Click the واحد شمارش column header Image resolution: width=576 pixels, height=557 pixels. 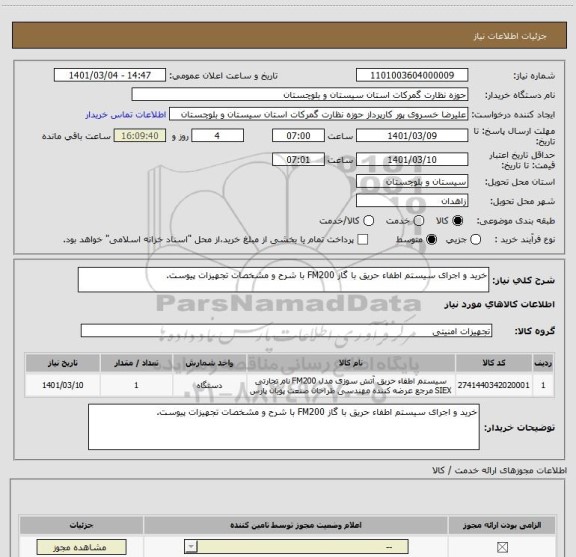pyautogui.click(x=209, y=363)
